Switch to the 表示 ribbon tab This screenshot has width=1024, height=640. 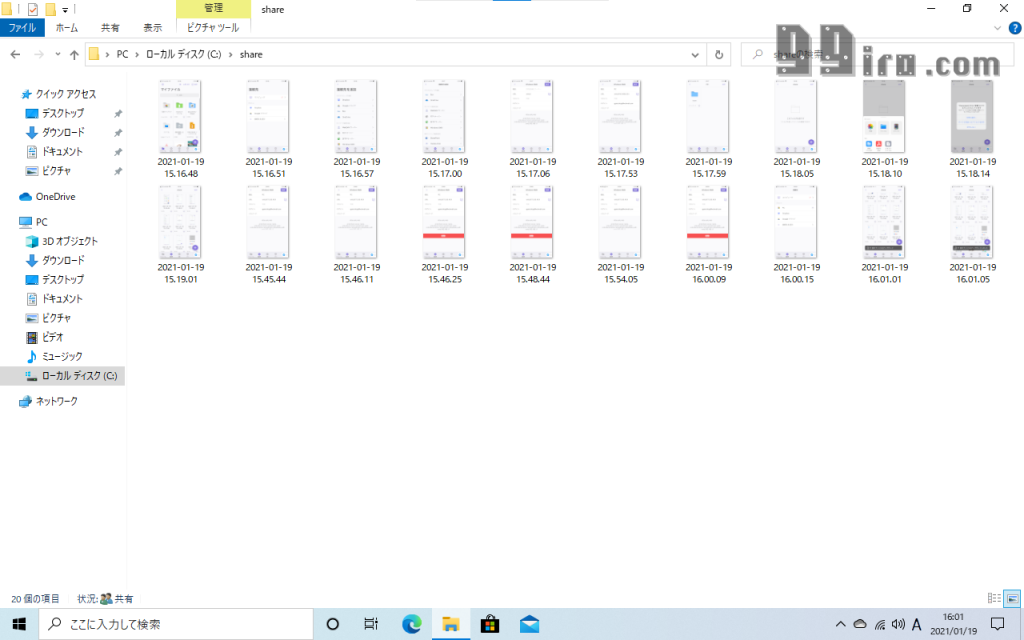pyautogui.click(x=152, y=28)
